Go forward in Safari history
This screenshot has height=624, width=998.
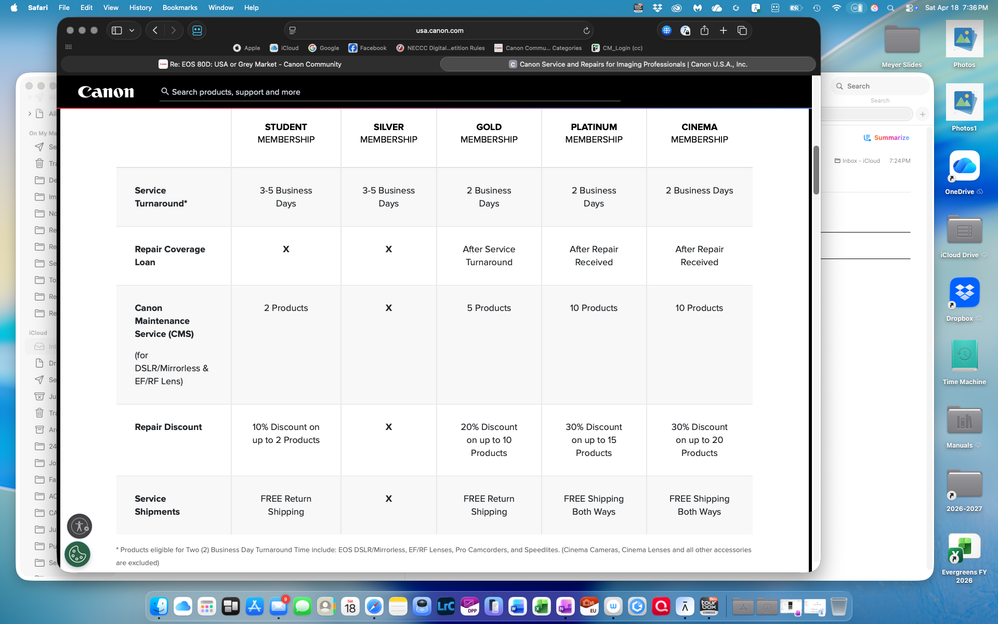[x=173, y=30]
